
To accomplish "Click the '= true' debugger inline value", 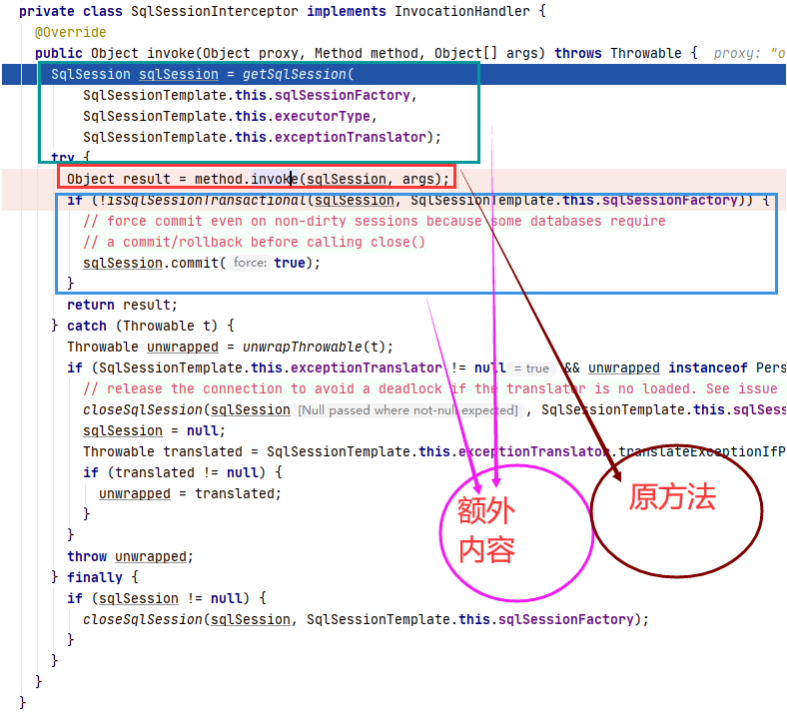I will pyautogui.click(x=532, y=369).
